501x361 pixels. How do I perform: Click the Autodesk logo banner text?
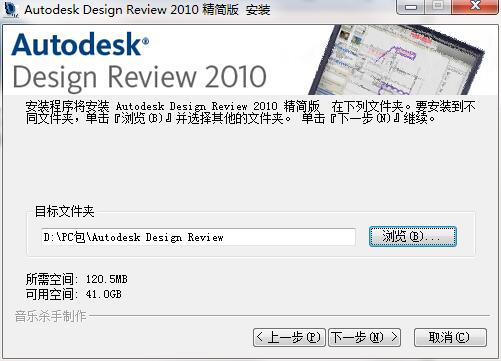[80, 44]
